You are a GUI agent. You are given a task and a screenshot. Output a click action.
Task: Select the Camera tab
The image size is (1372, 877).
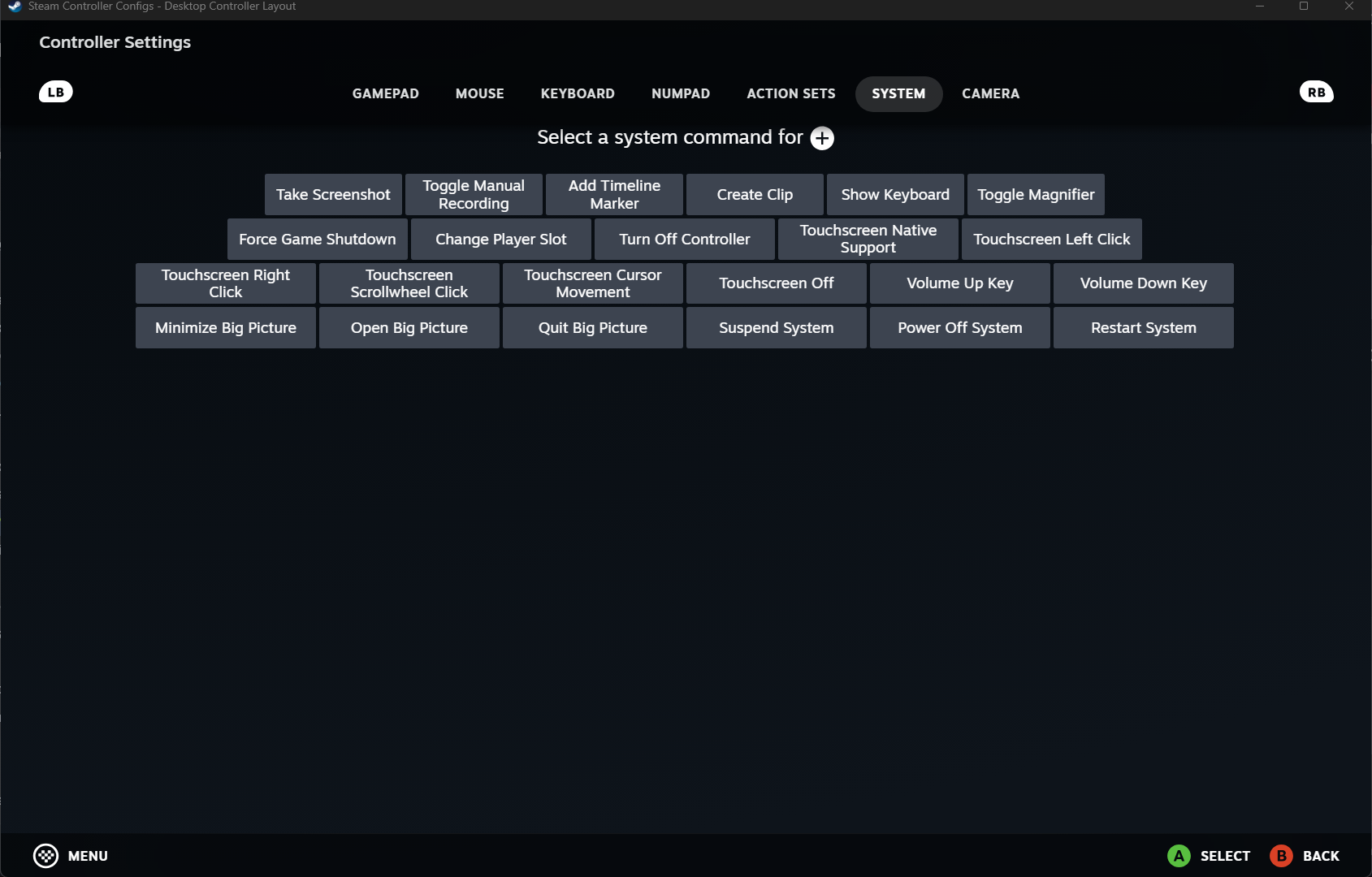coord(990,93)
